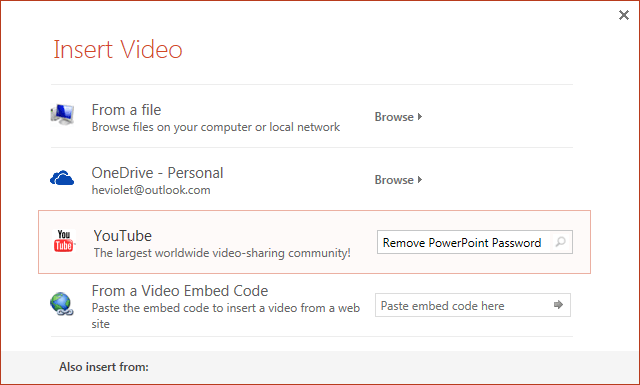The image size is (640, 385).
Task: Select the From a file heading
Action: tap(126, 110)
